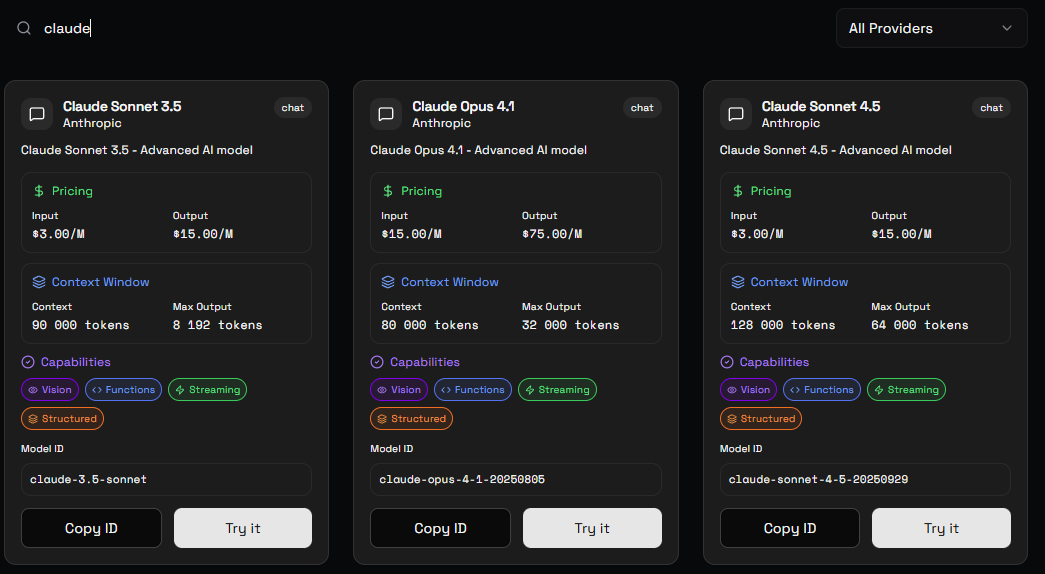
Task: Click the 64 000 tokens max output value
Action: tap(920, 325)
